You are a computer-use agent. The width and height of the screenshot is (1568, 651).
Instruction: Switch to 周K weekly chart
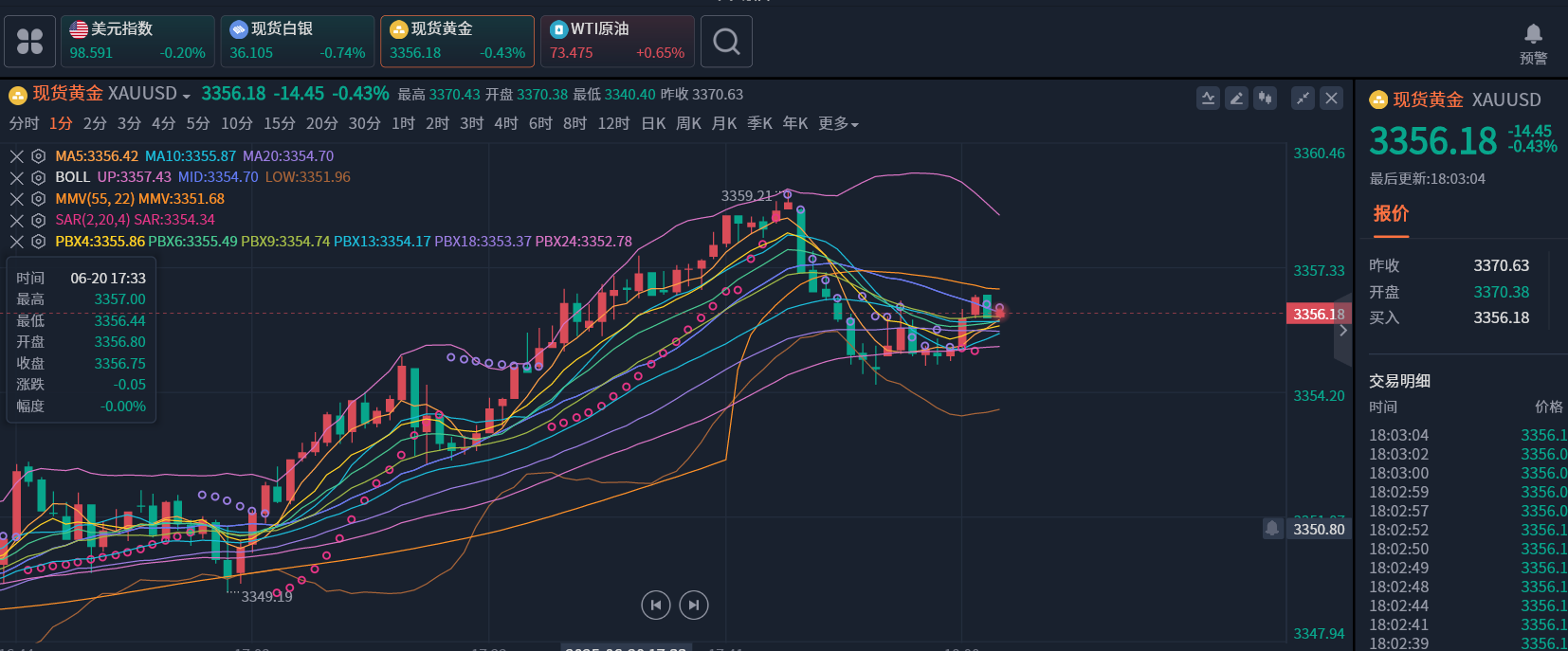[x=688, y=124]
